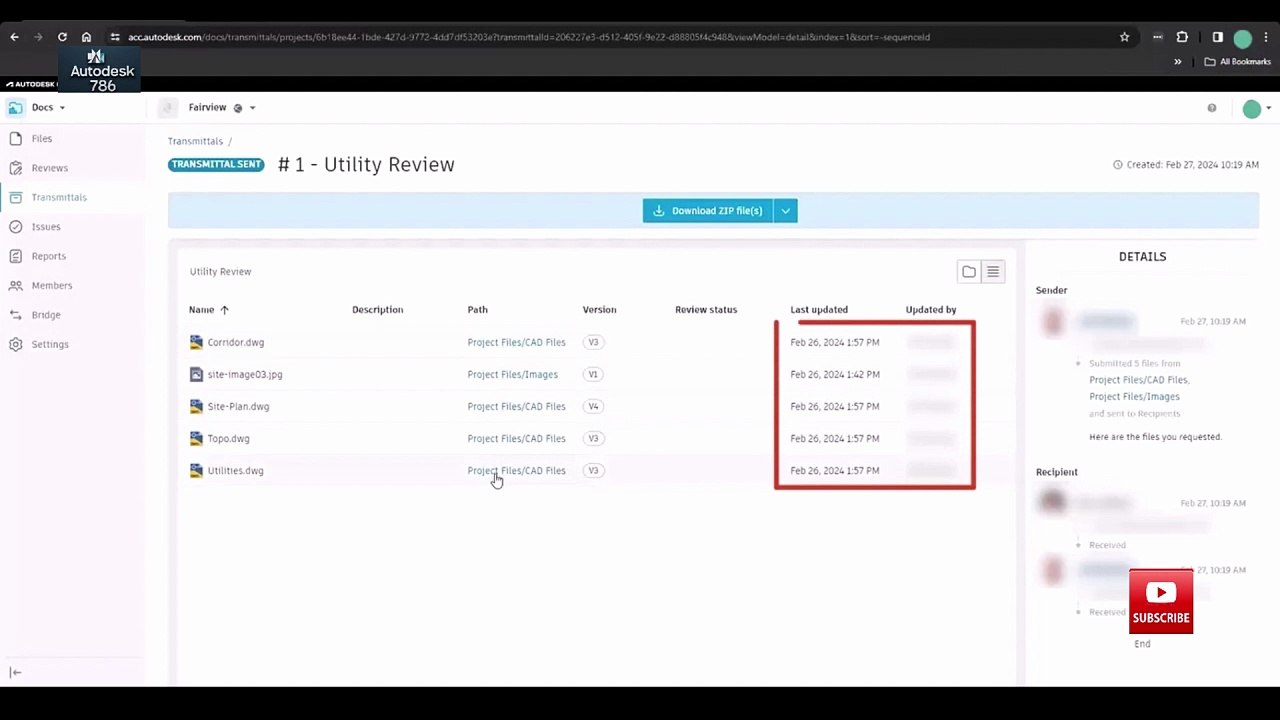The height and width of the screenshot is (720, 1280).
Task: Click the V4 version badge for Site-Plan.dwg
Action: tap(593, 406)
